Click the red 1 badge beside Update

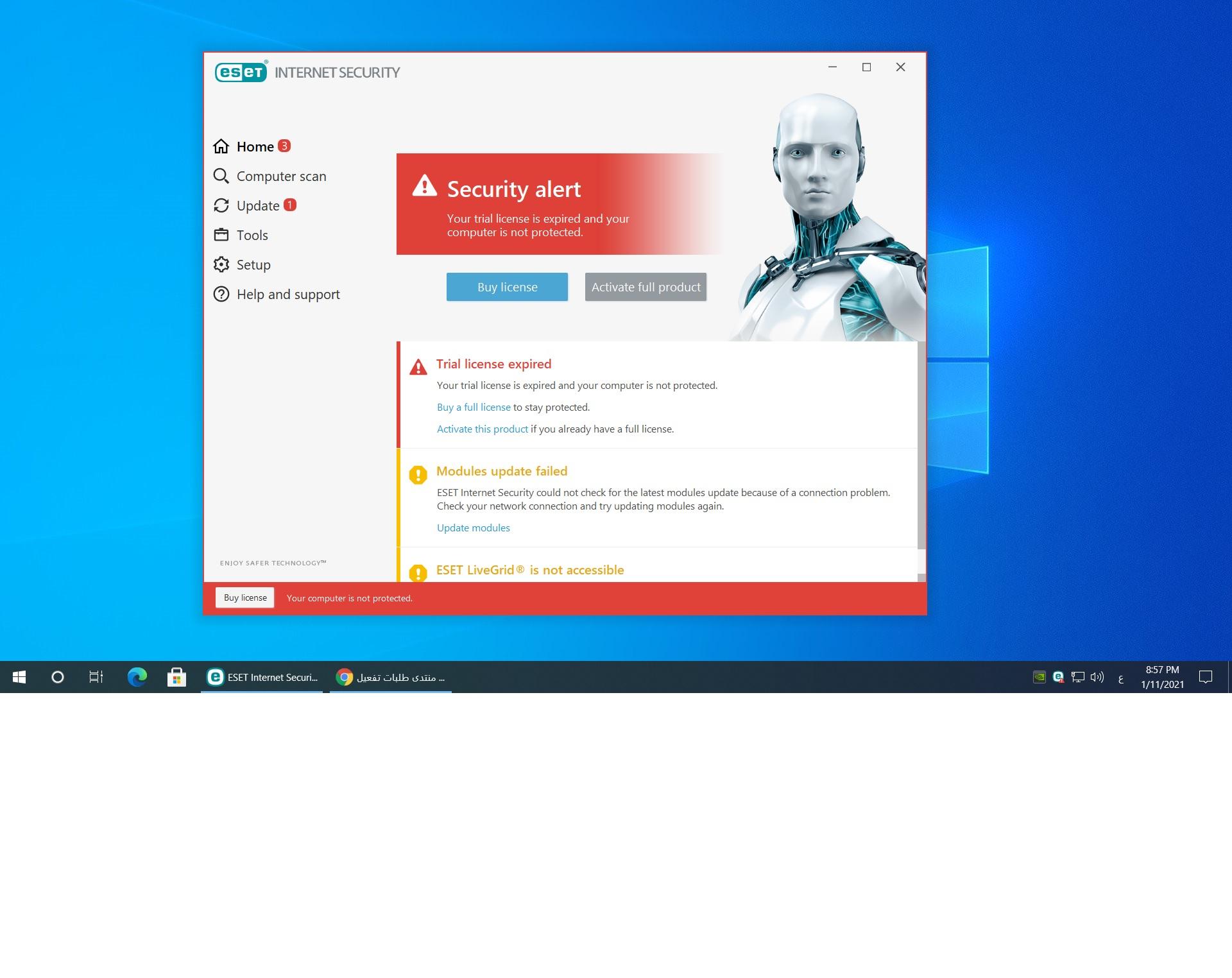click(x=290, y=205)
